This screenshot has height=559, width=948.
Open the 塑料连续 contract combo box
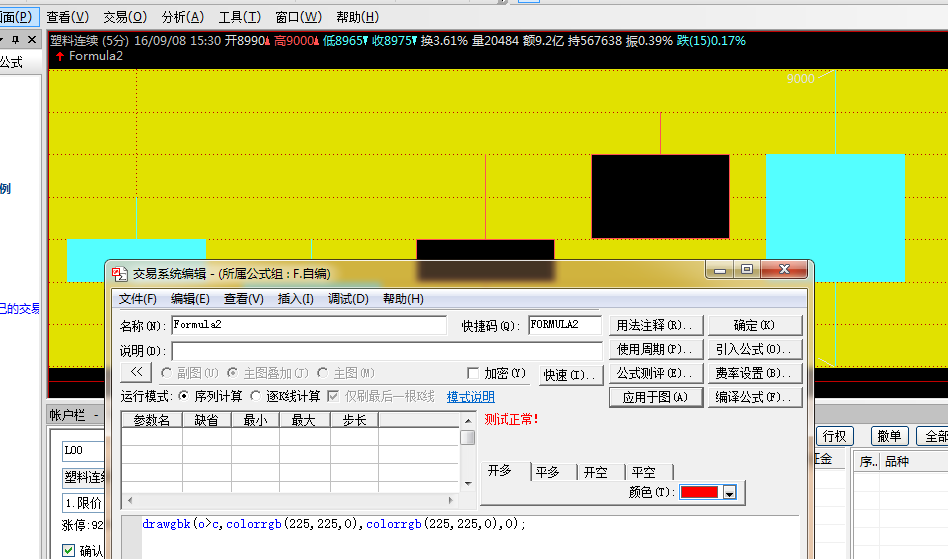tap(87, 477)
